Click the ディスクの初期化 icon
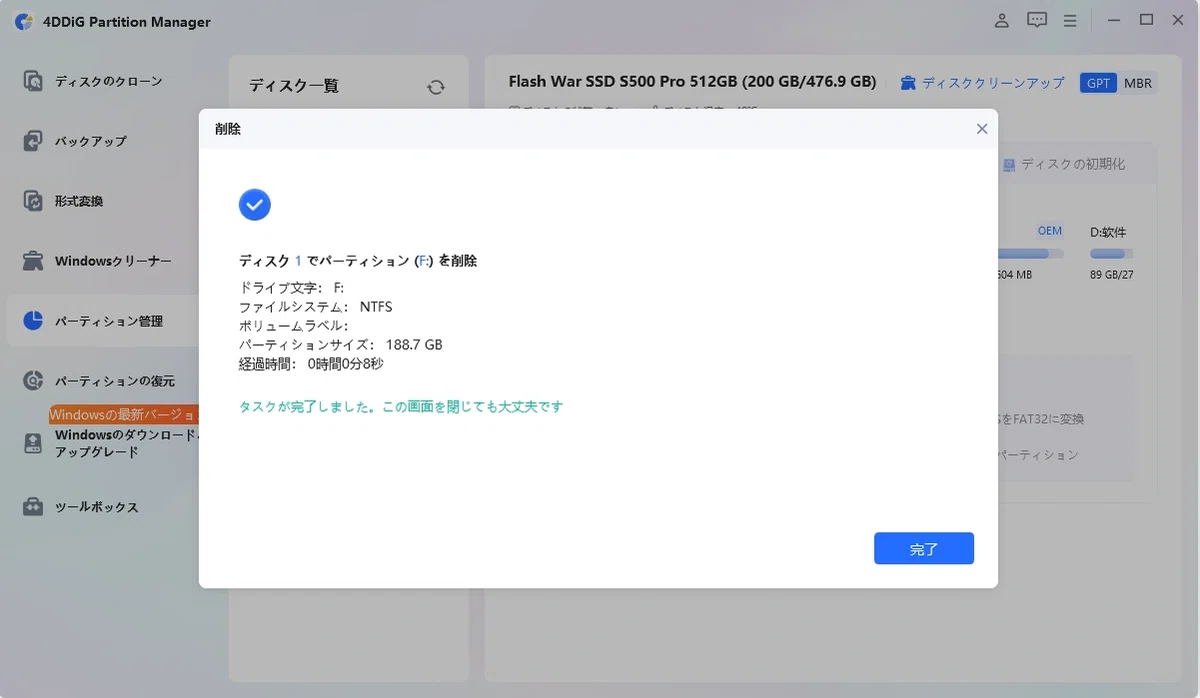This screenshot has width=1200, height=698. point(1009,164)
